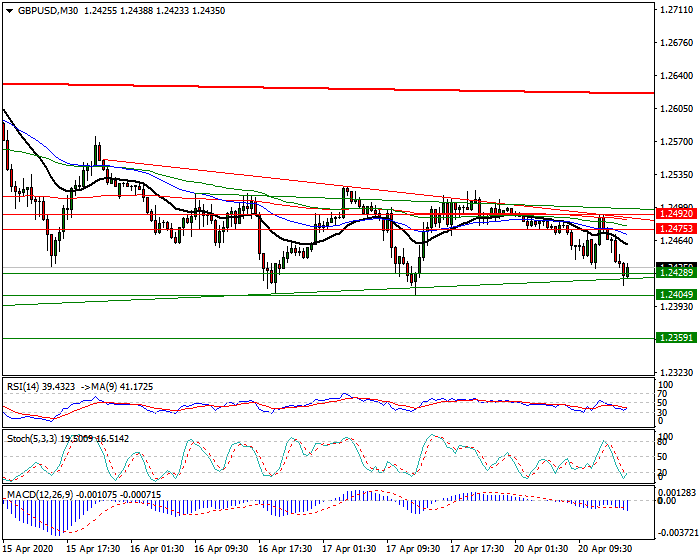
Task: Select the RSI(14) 39.4323 indicator label
Action: [41, 387]
